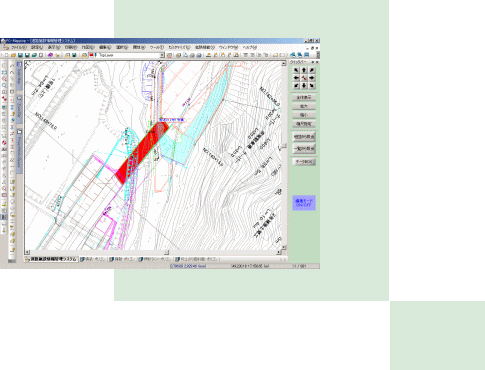The height and width of the screenshot is (370, 485).
Task: Pan the map left with the left arrow
Action: [x=296, y=78]
